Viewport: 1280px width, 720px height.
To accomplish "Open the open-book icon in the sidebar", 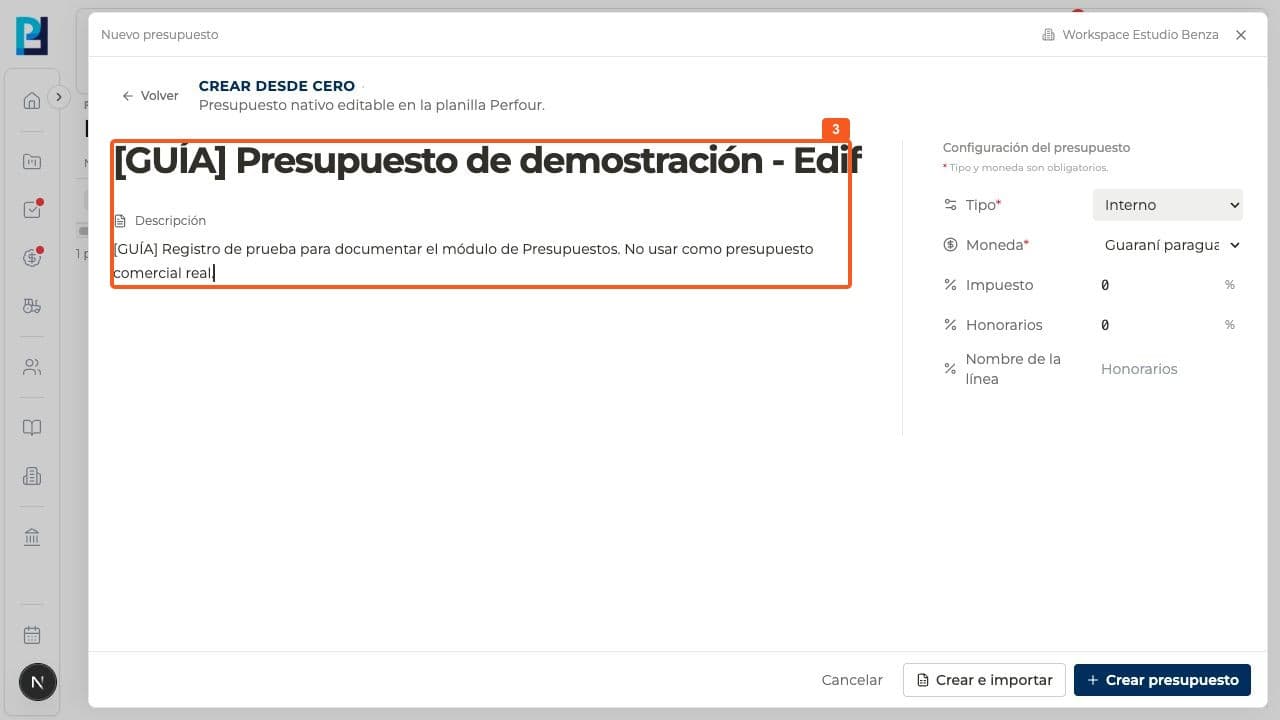I will pyautogui.click(x=32, y=428).
